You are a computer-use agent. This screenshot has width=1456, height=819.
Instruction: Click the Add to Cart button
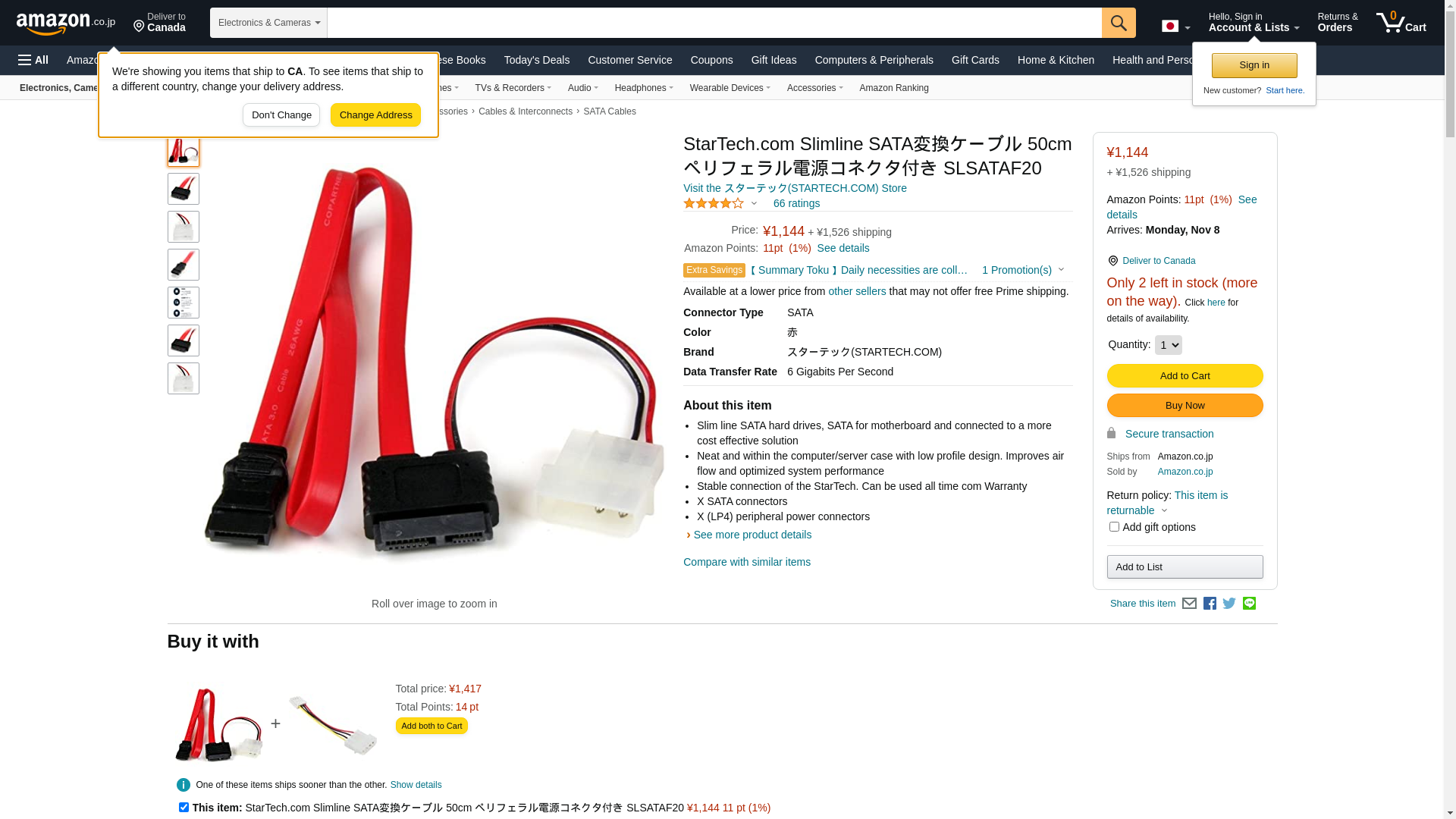[1185, 376]
